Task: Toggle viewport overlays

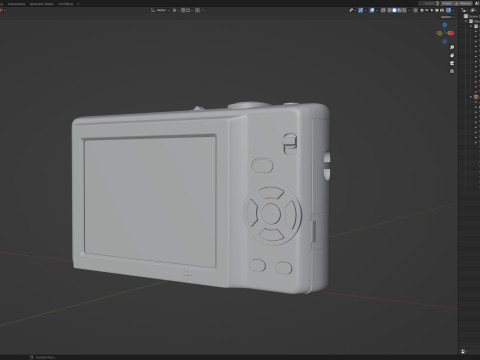Action: click(372, 10)
